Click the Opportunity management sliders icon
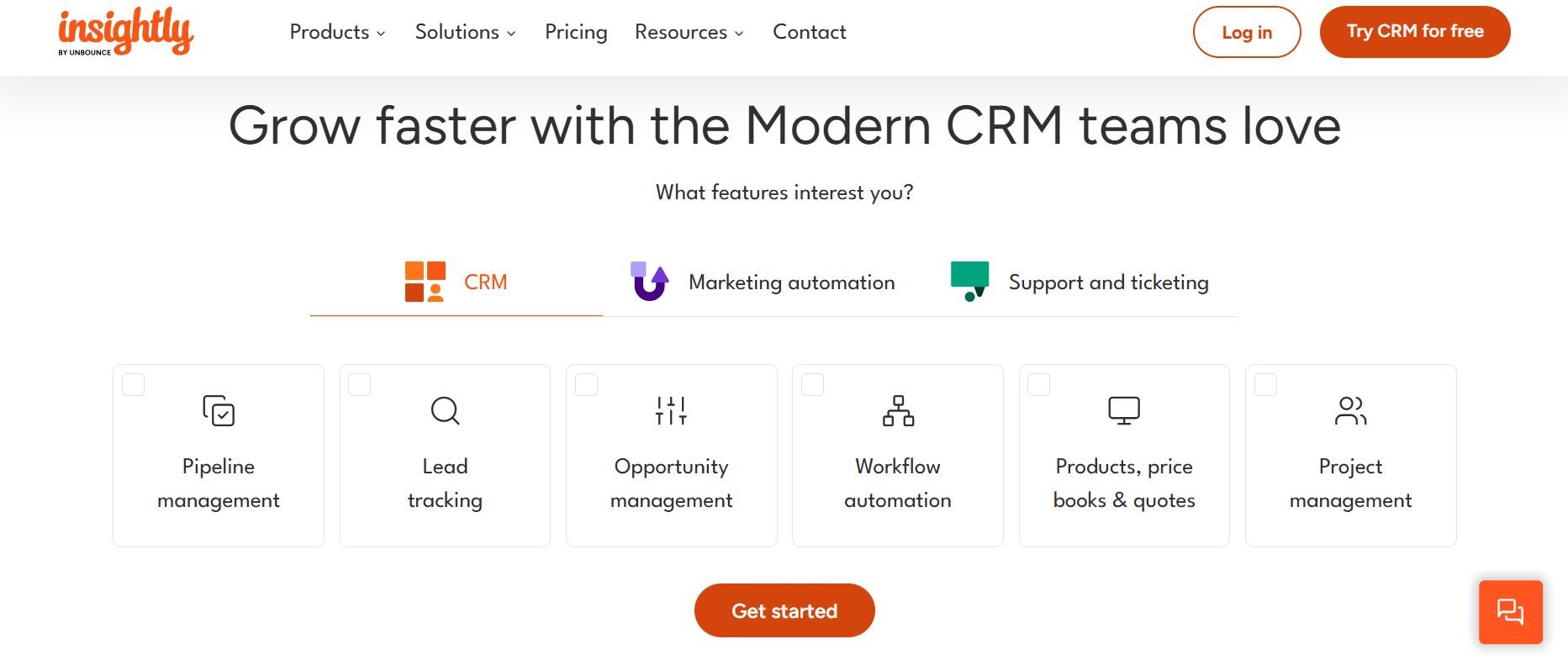Image resolution: width=1568 pixels, height=660 pixels. click(671, 410)
